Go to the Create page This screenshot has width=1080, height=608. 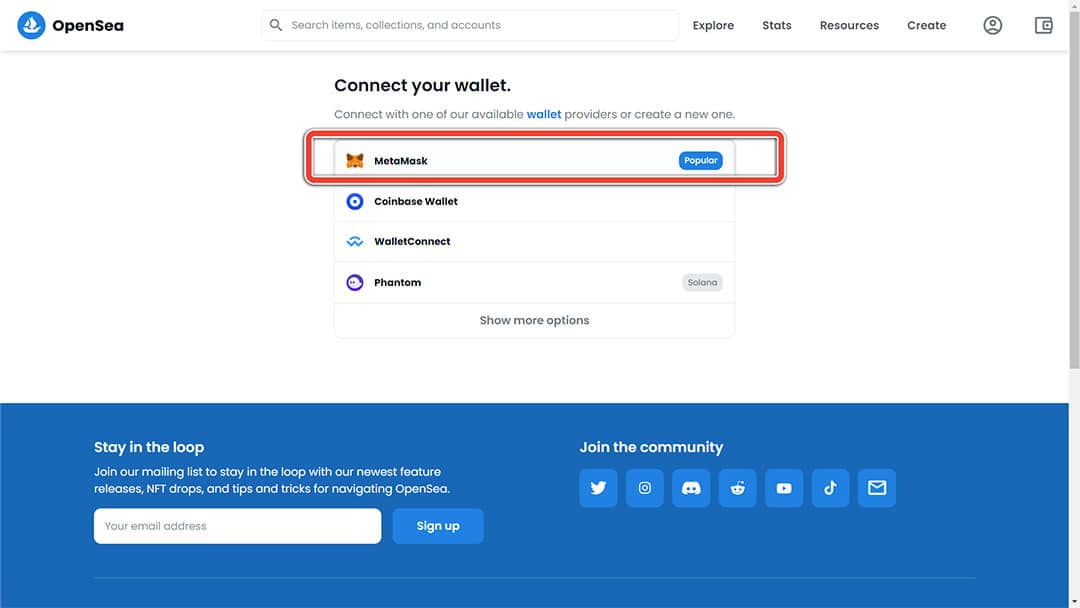926,25
